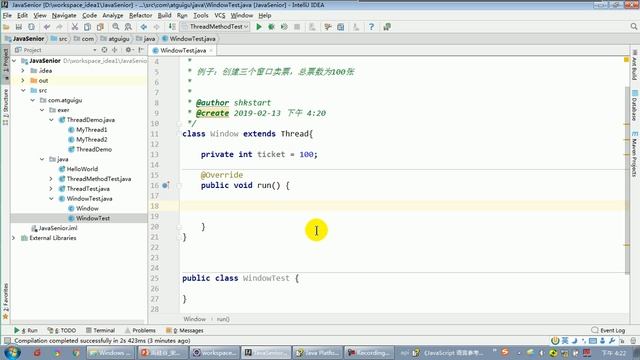Image resolution: width=640 pixels, height=360 pixels.
Task: Collapse the com.atguigu package
Action: 33,100
